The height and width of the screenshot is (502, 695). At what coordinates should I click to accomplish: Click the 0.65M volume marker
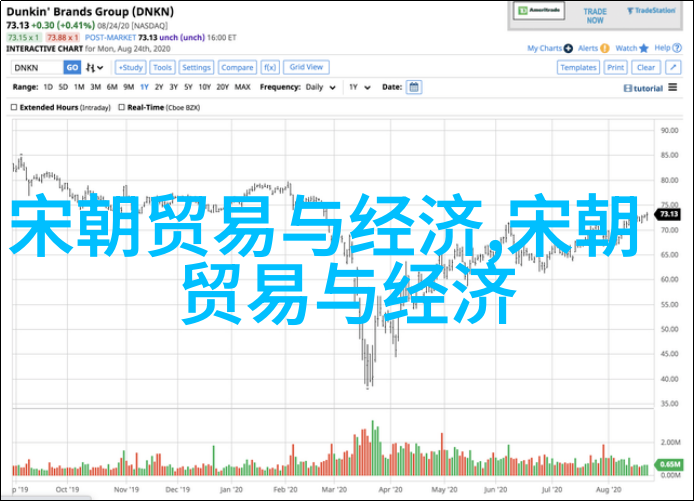669,464
